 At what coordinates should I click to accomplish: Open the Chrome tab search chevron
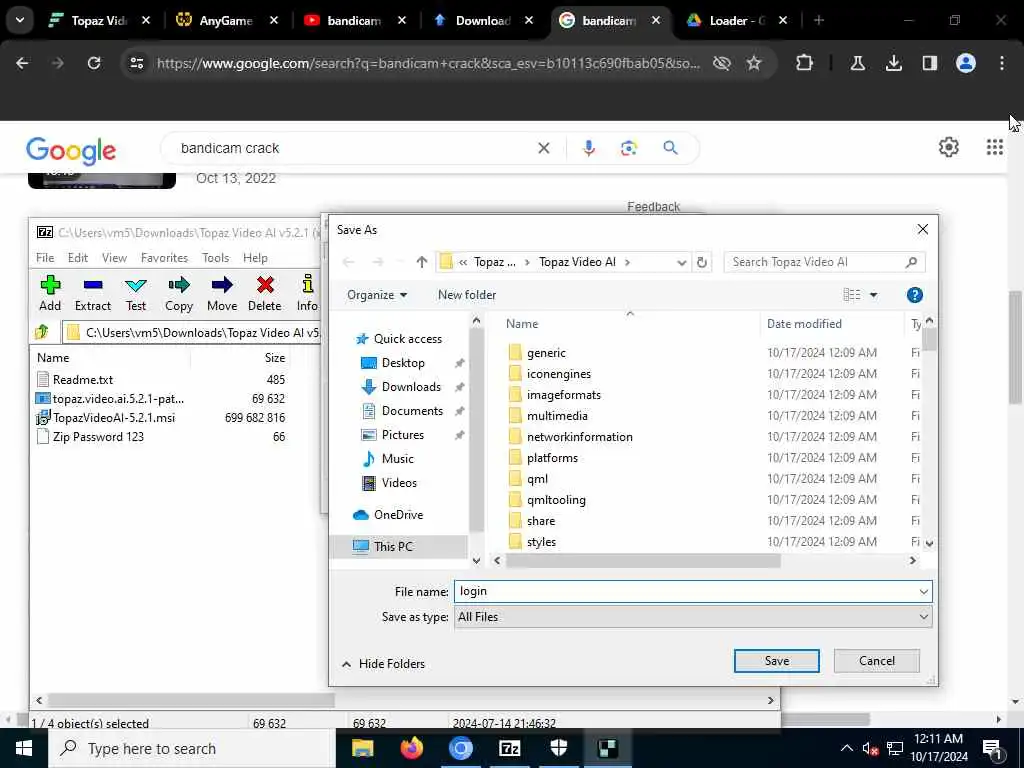20,20
